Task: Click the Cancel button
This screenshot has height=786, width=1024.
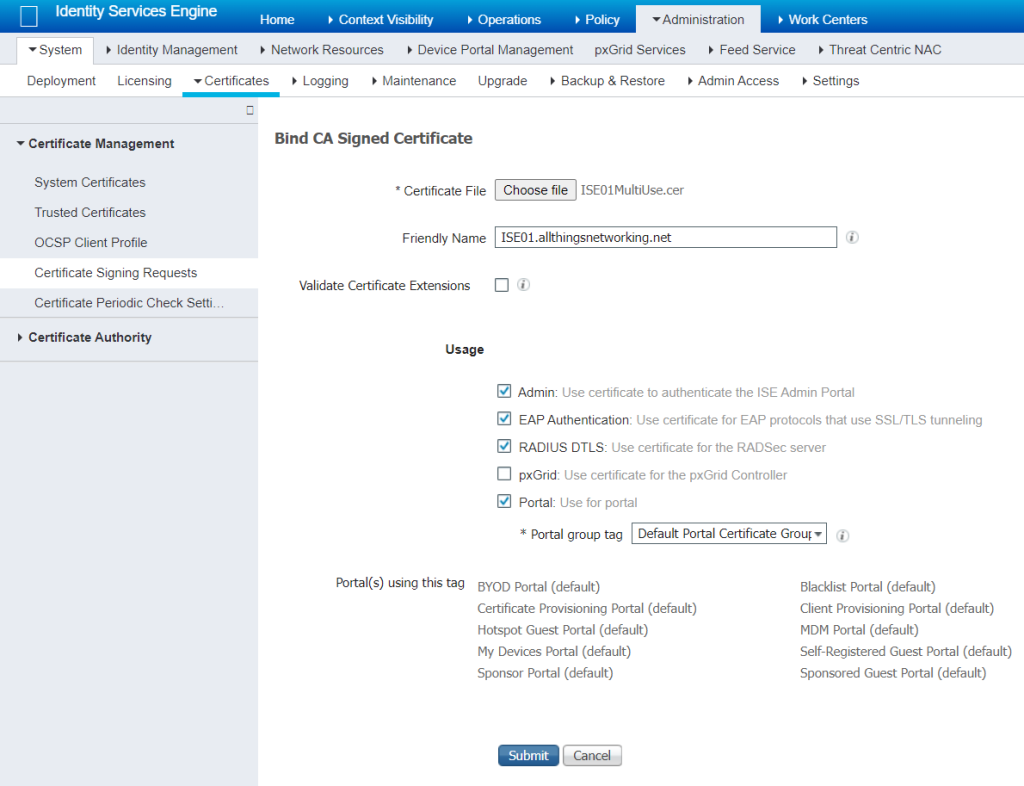Action: pyautogui.click(x=592, y=755)
